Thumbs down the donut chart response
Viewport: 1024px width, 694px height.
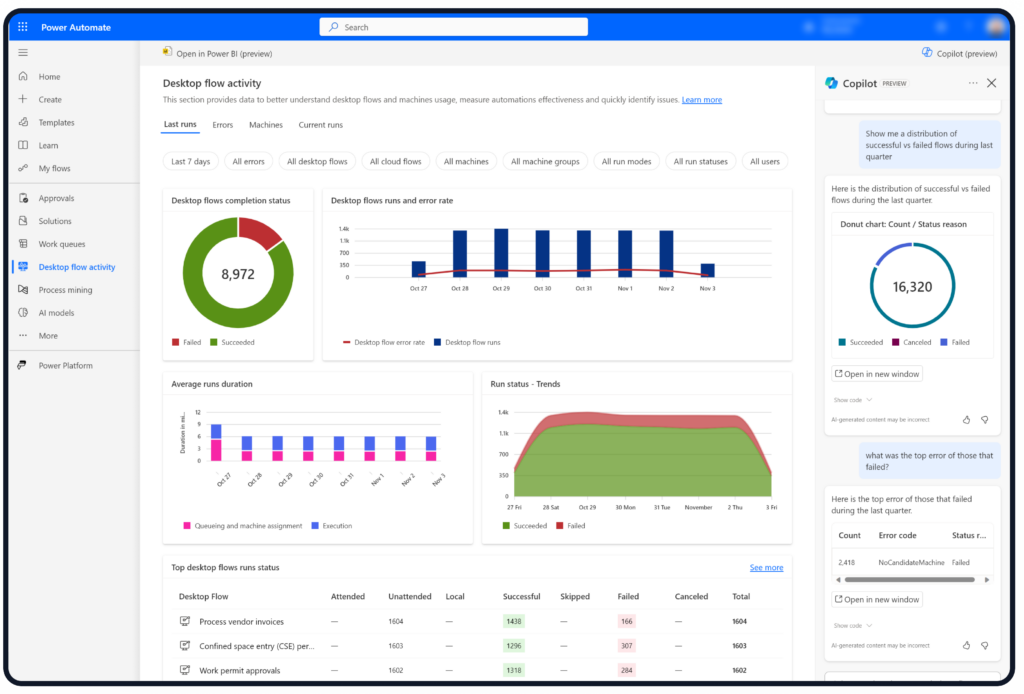point(985,420)
